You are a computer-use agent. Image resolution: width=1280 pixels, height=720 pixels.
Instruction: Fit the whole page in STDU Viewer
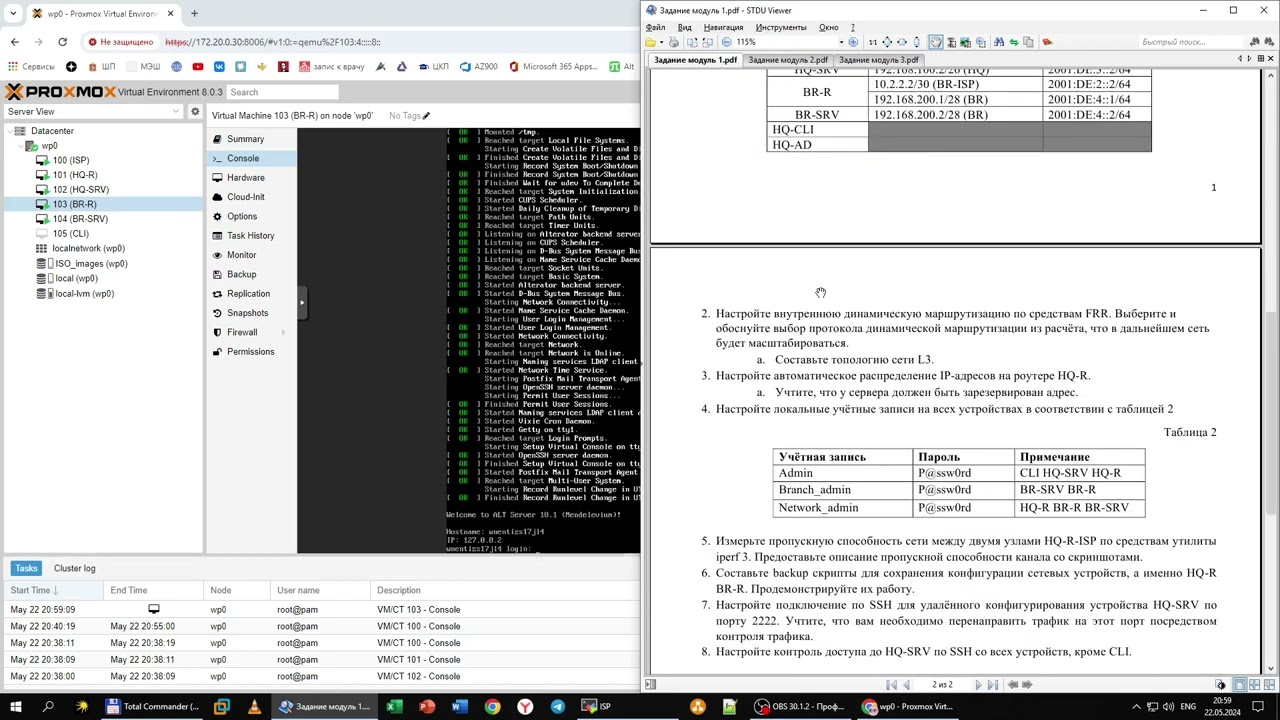(887, 42)
